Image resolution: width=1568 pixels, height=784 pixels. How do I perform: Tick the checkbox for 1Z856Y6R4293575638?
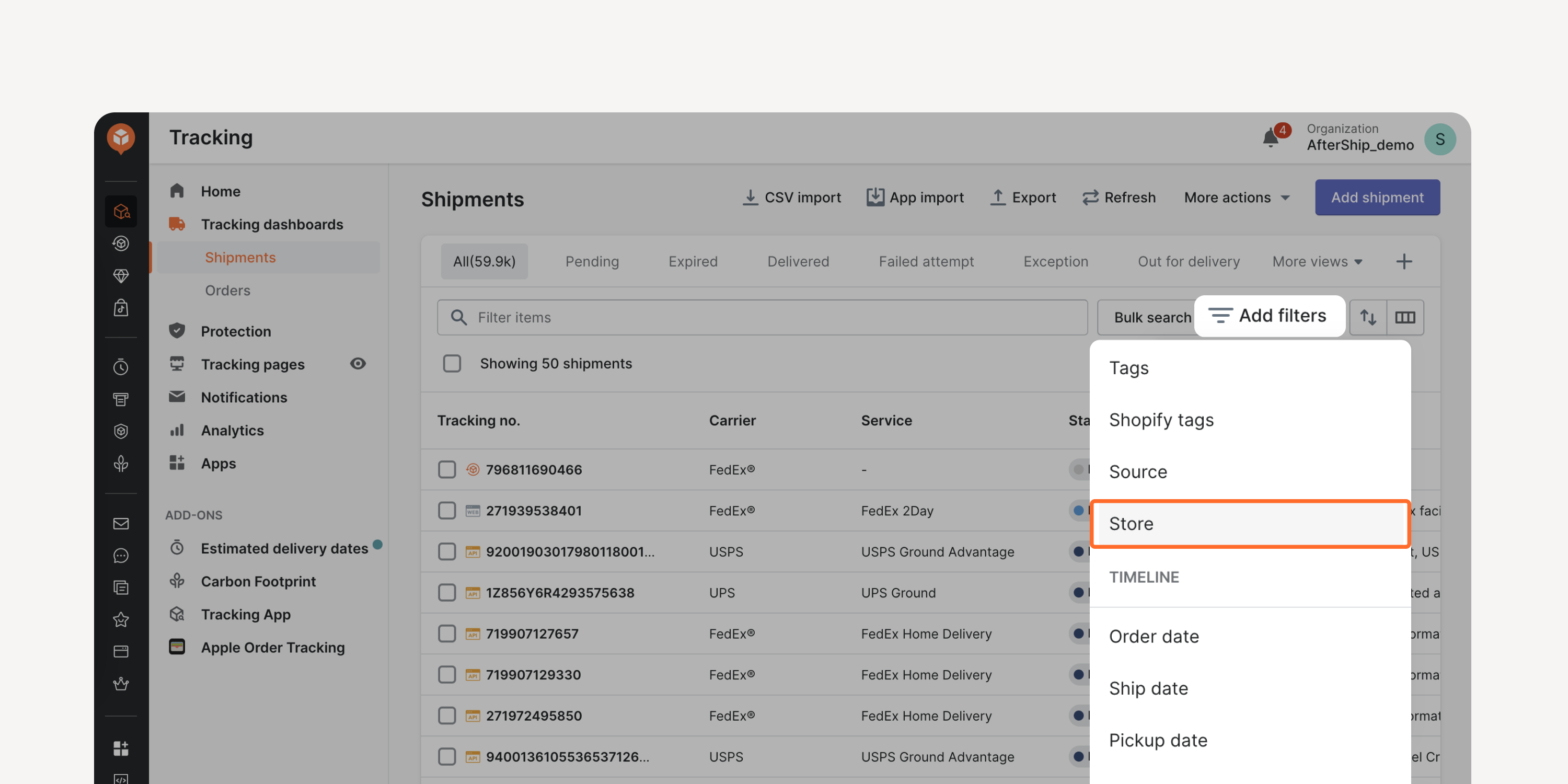447,592
